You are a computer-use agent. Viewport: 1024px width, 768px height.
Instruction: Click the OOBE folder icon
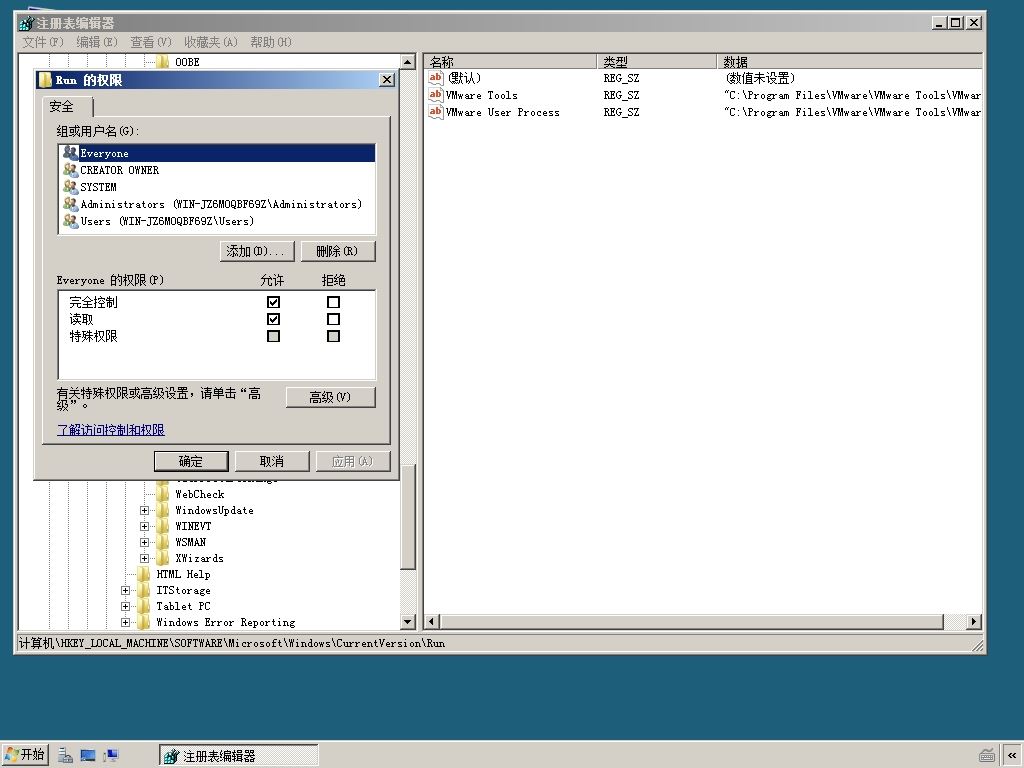[163, 62]
